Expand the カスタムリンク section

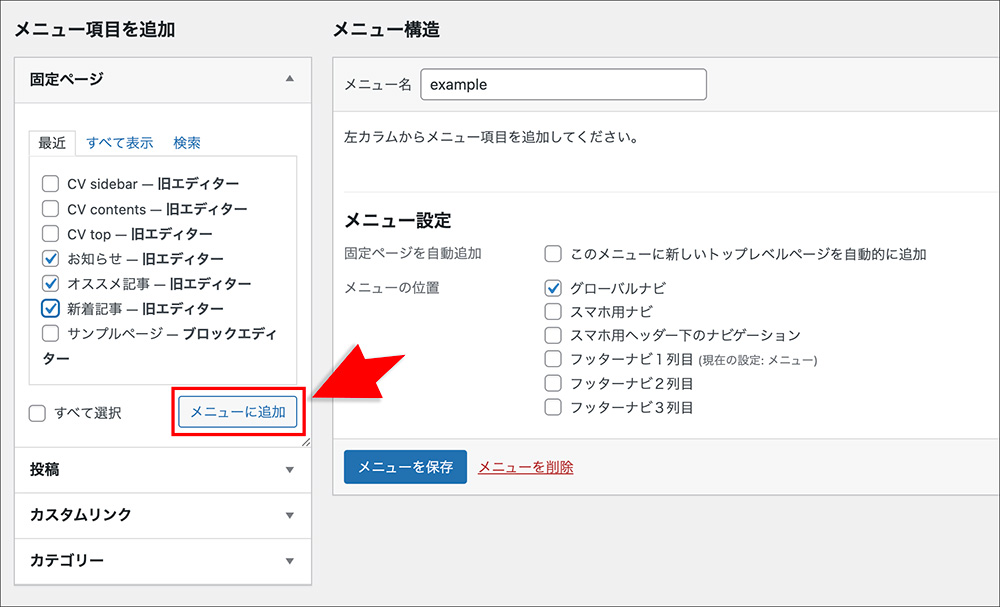coord(289,515)
